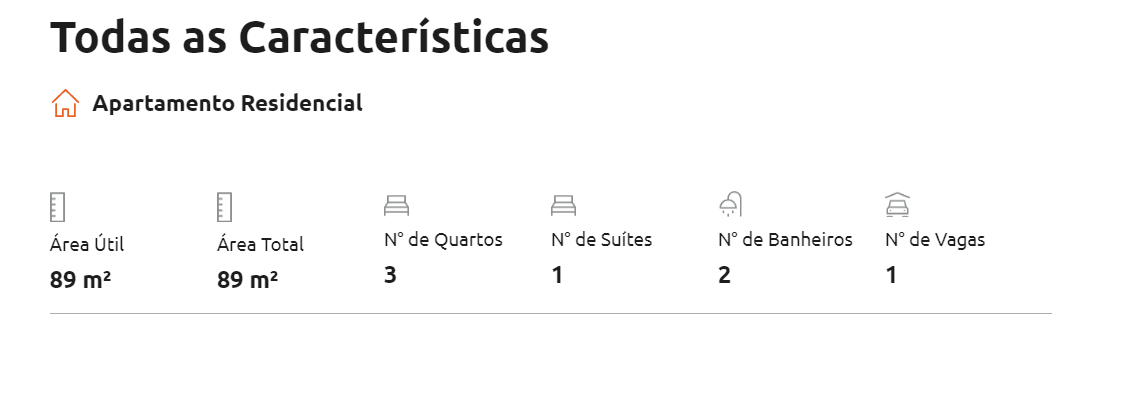
Task: Click the orange house icon
Action: coord(65,103)
